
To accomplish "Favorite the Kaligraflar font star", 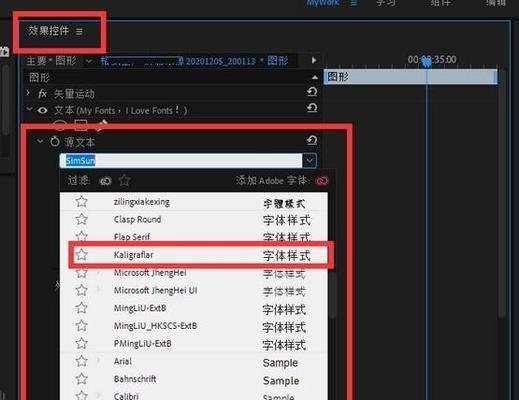I will 81,255.
